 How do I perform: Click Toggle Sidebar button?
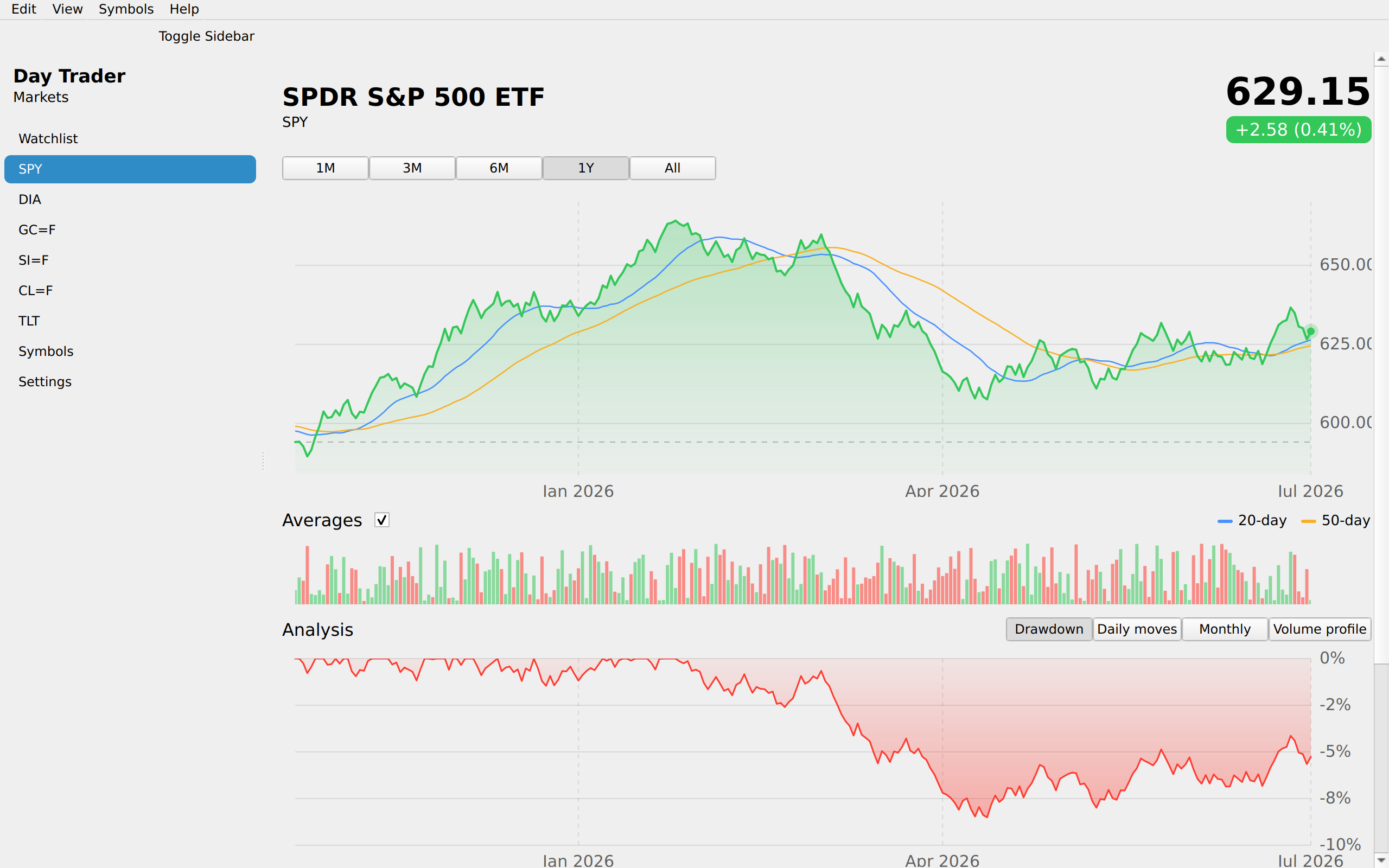tap(206, 36)
